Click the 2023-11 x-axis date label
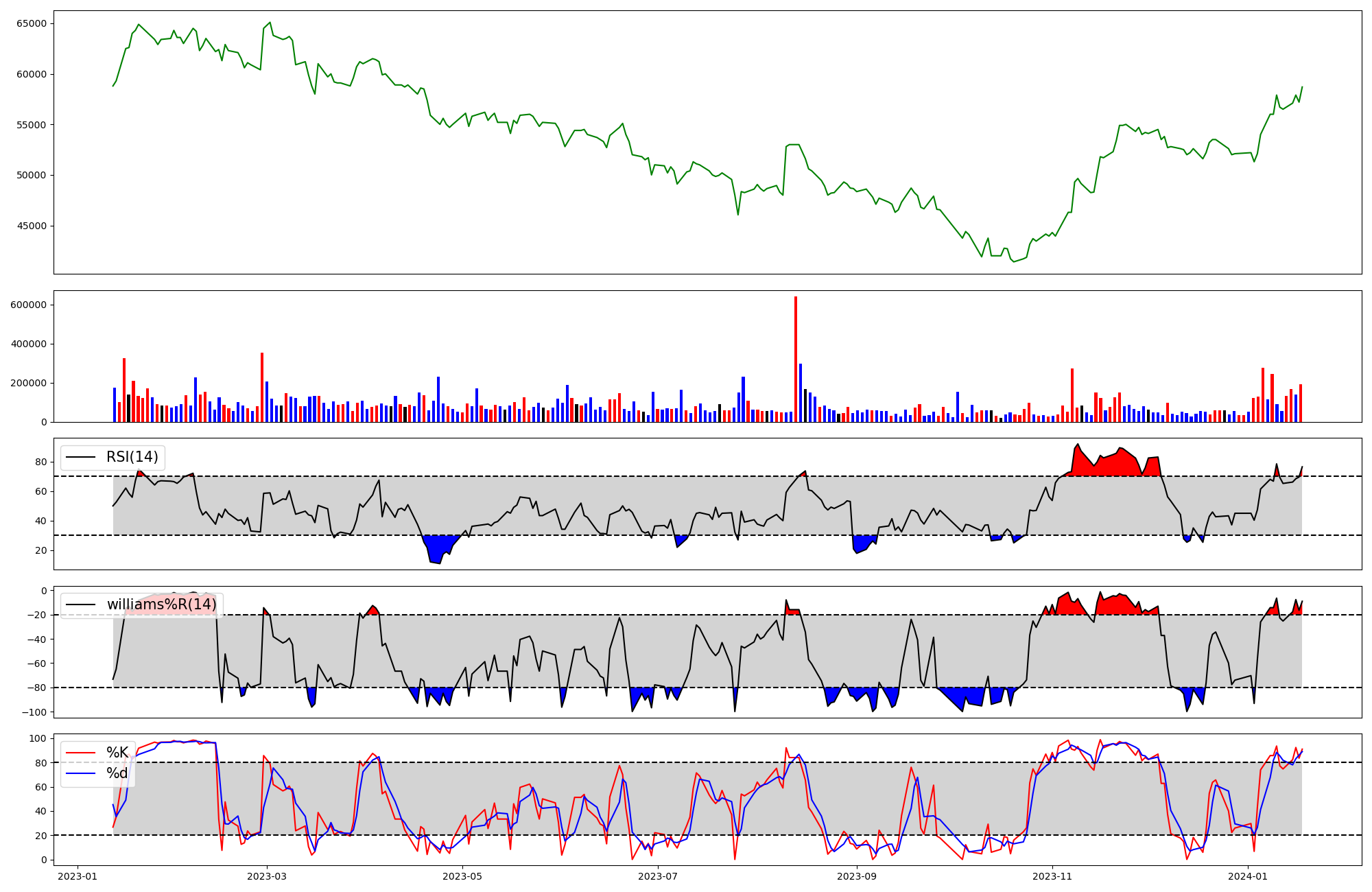This screenshot has width=1372, height=892. (1052, 876)
